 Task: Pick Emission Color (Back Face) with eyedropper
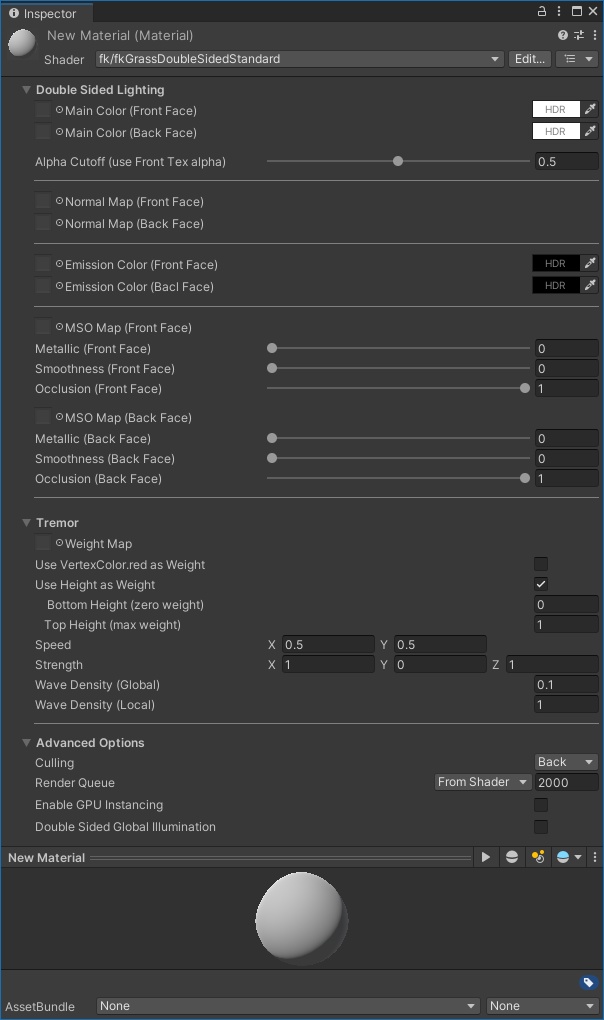pos(590,286)
